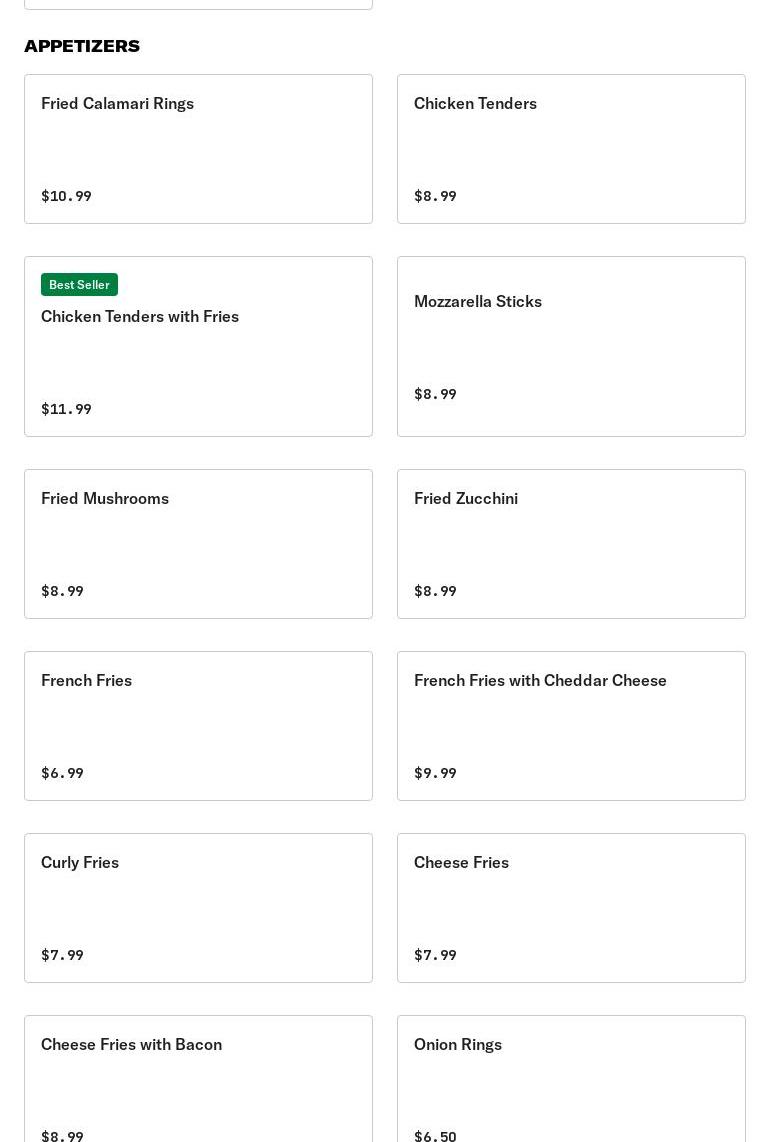Viewport: 770px width, 1142px height.
Task: Click the Best Seller badge
Action: coord(79,285)
